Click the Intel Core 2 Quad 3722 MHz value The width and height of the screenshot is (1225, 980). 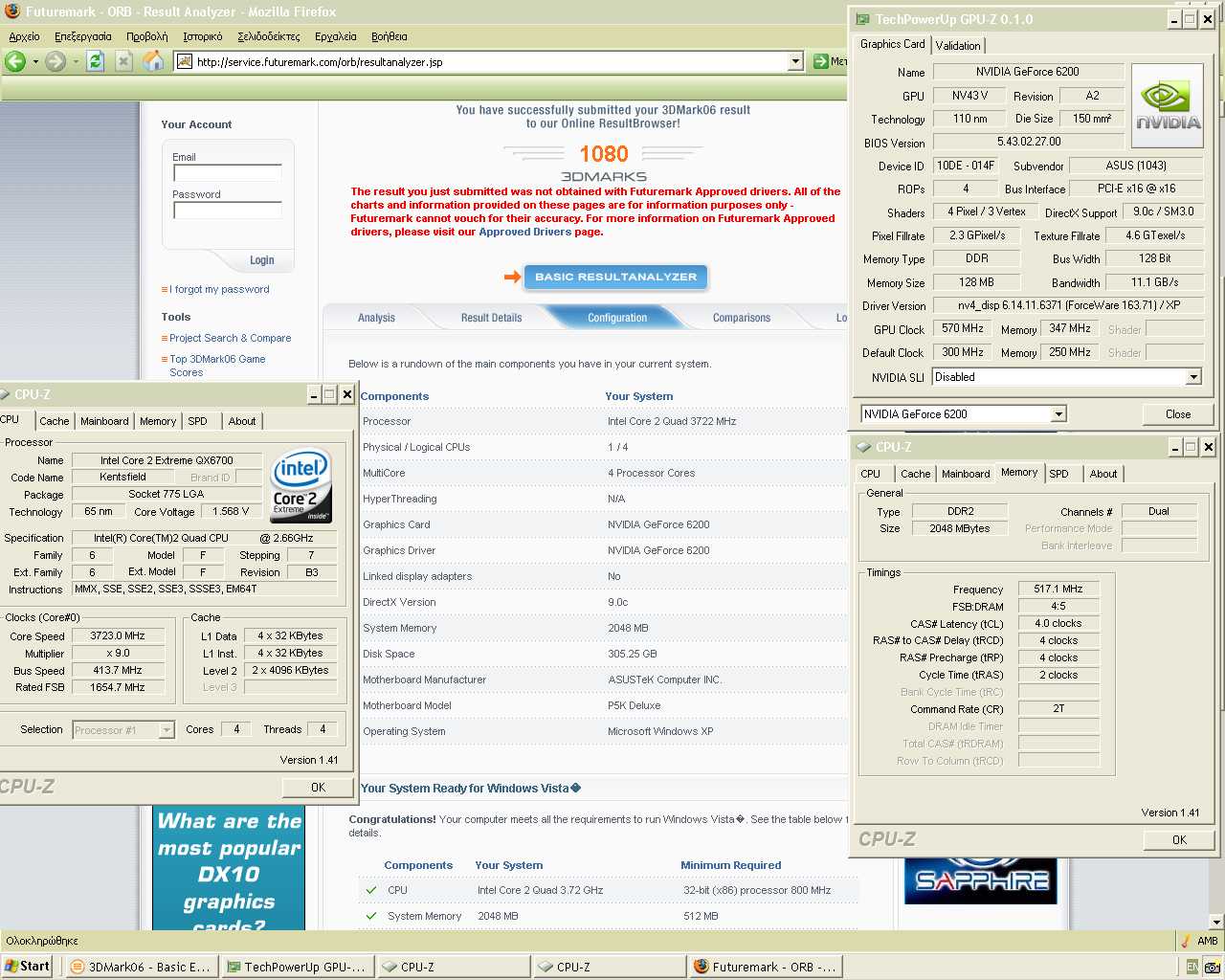[x=672, y=421]
